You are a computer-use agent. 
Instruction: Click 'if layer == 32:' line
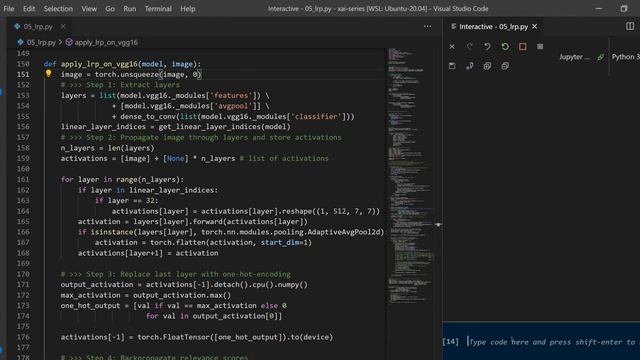click(126, 201)
